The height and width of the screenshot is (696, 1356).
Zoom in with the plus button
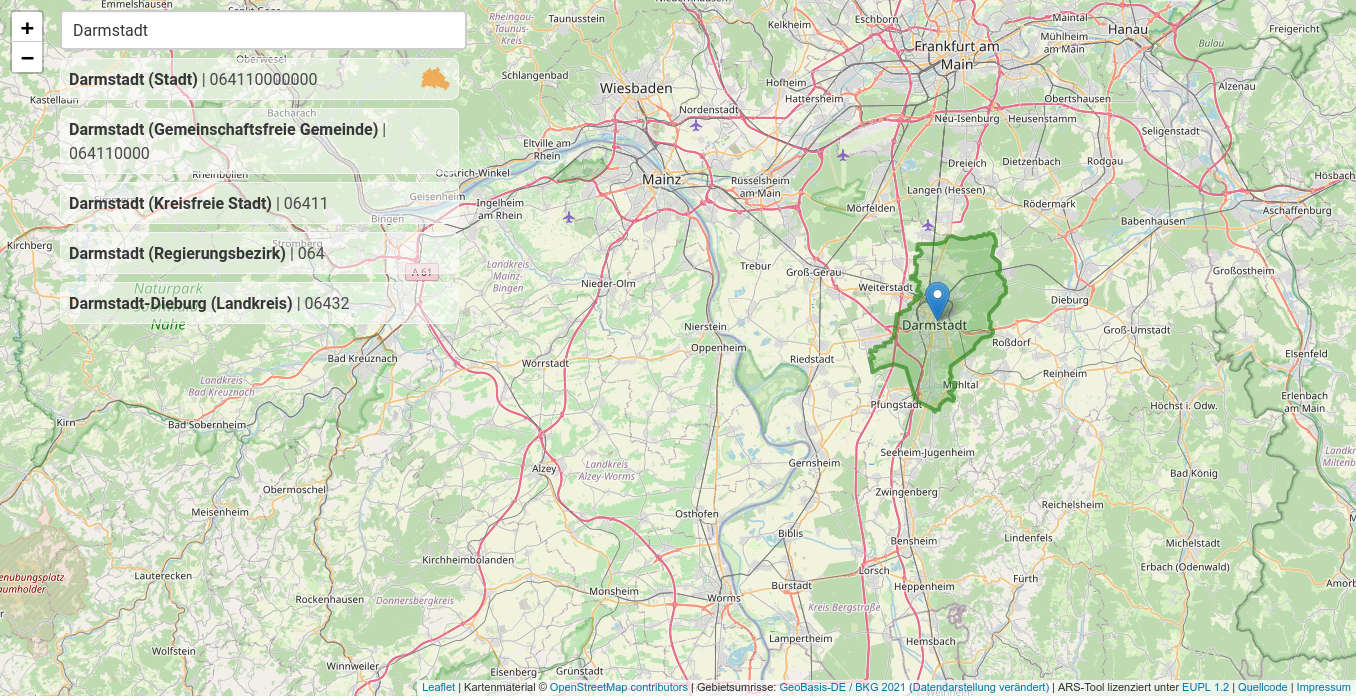click(x=27, y=27)
